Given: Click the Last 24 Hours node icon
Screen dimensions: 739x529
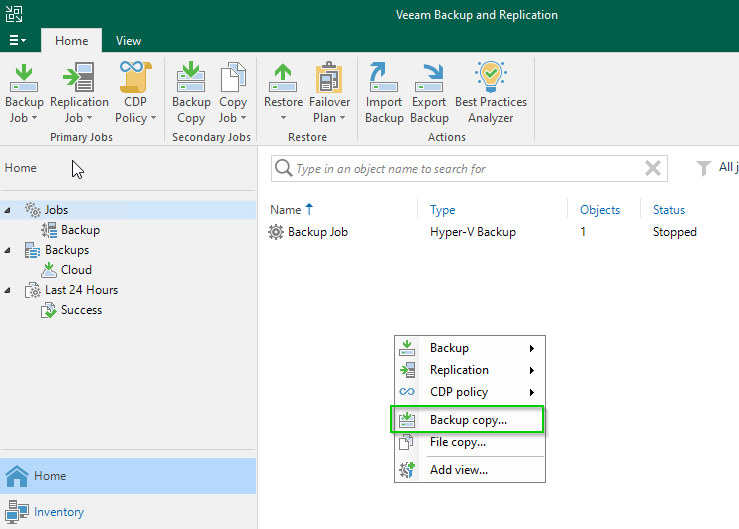Looking at the screenshot, I should point(33,290).
